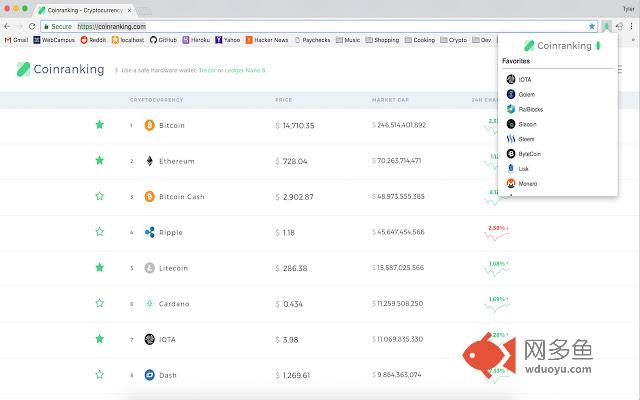Unfavorite Bitcoin with its star toggle
640x400 pixels.
tap(99, 125)
